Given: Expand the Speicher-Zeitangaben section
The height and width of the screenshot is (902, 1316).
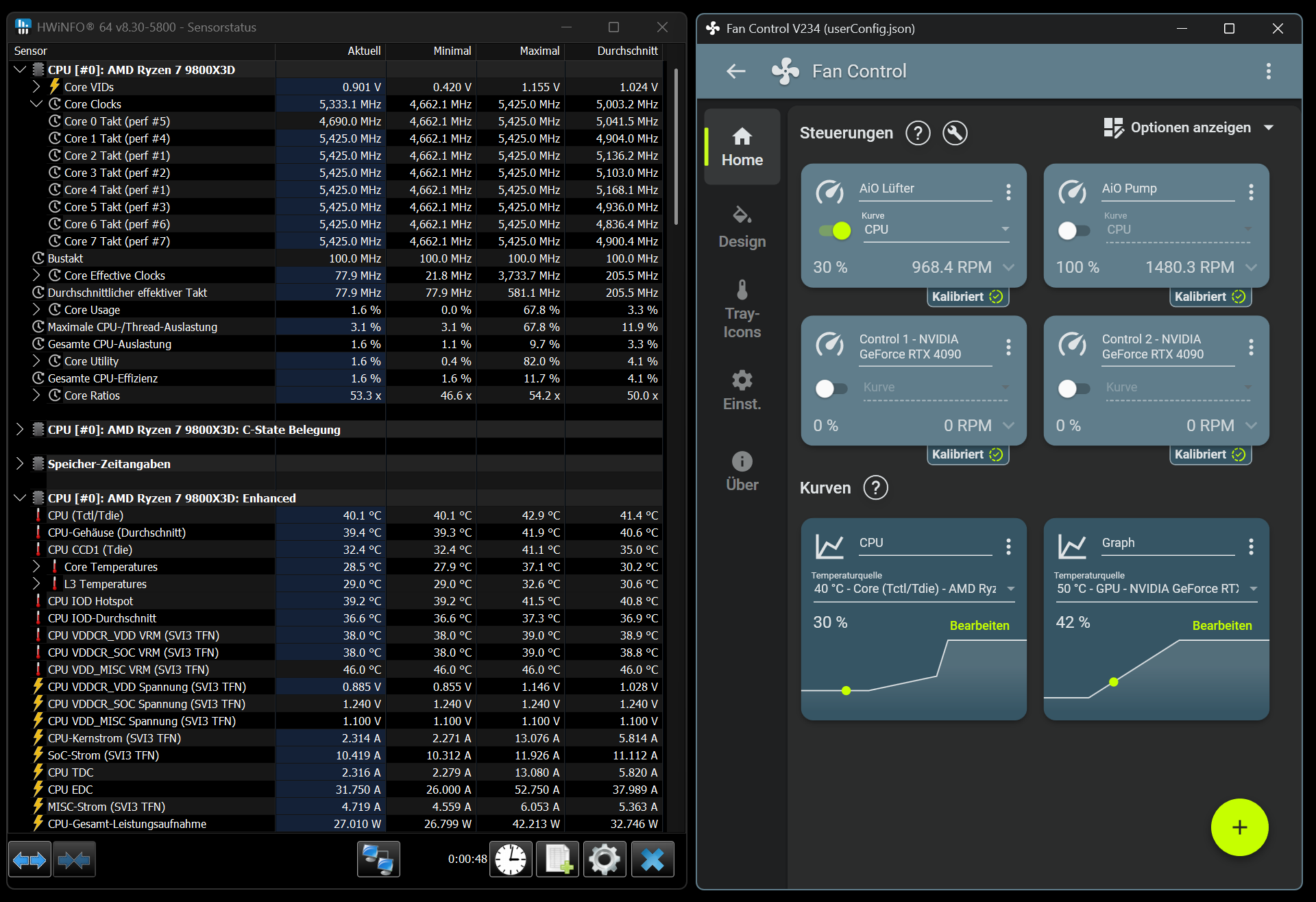Looking at the screenshot, I should tap(20, 464).
